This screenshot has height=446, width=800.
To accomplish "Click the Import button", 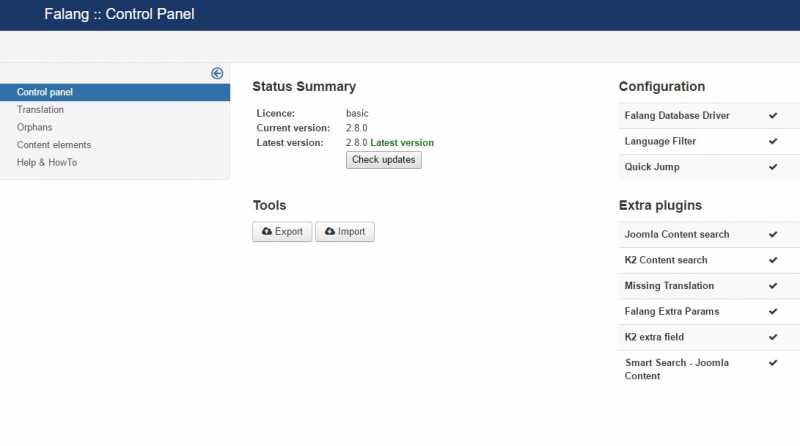I will point(345,232).
